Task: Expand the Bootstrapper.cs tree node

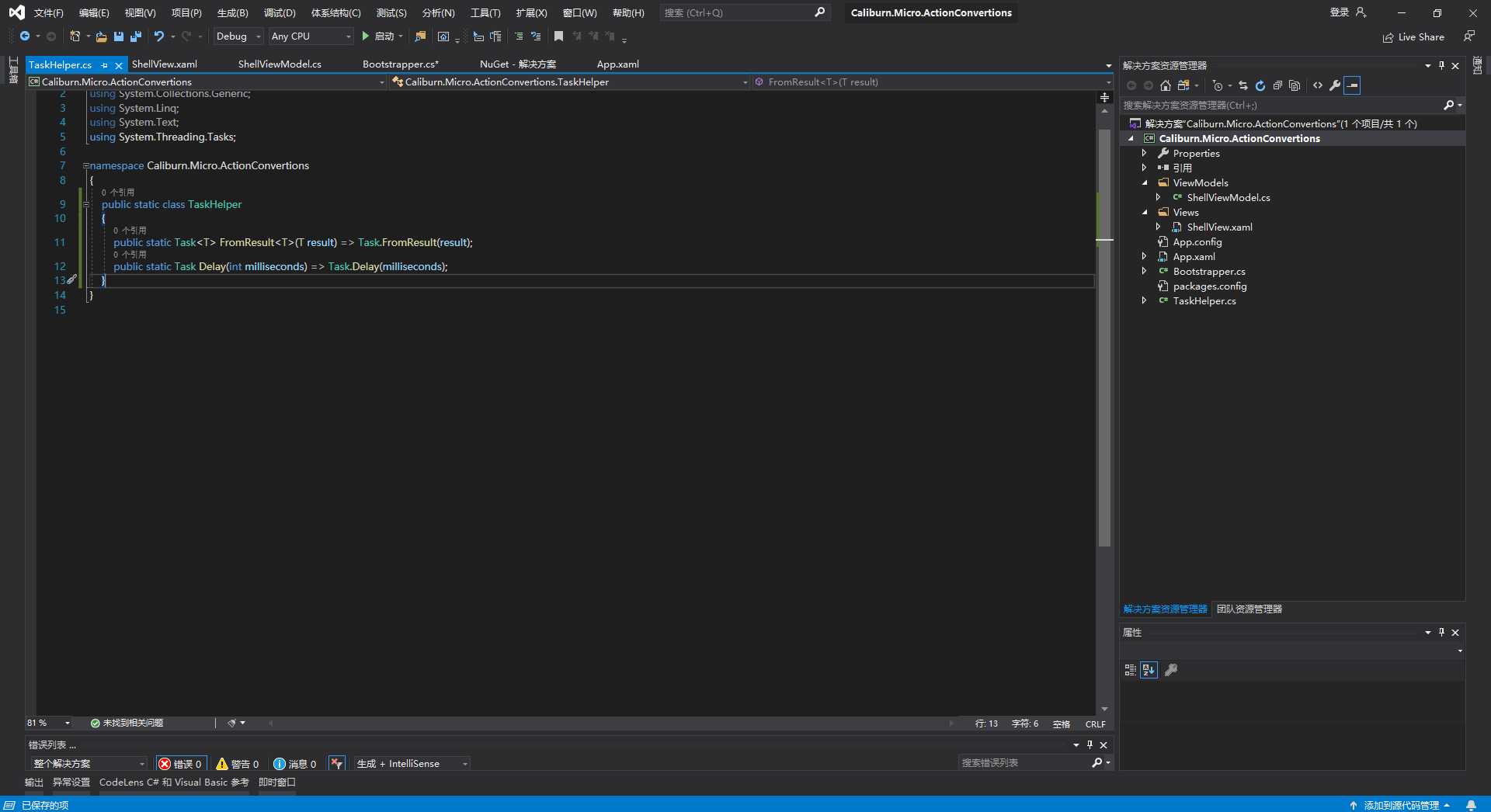Action: click(1144, 272)
